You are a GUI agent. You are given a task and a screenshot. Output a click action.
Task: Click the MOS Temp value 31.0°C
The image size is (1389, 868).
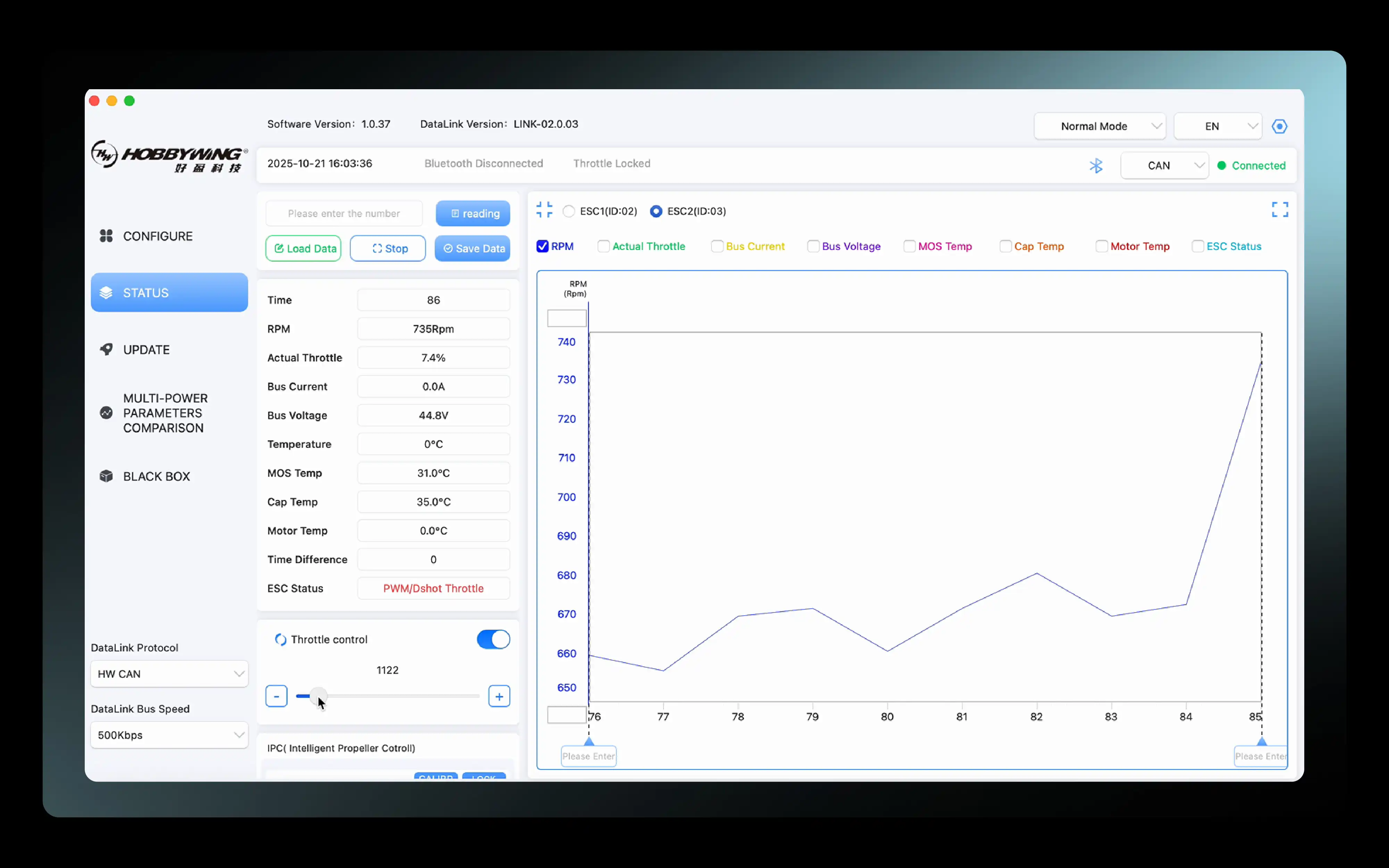(433, 473)
